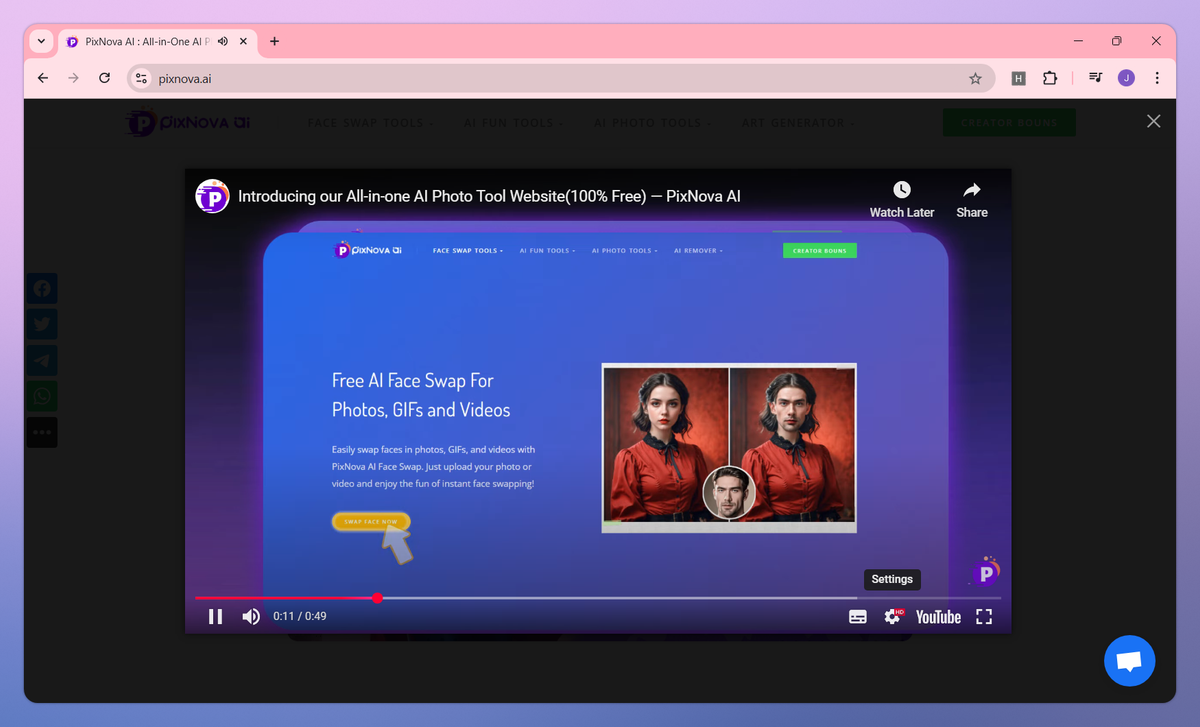Screen dimensions: 1200x727
Task: Open the media controls toolbar icon
Action: 1096,78
